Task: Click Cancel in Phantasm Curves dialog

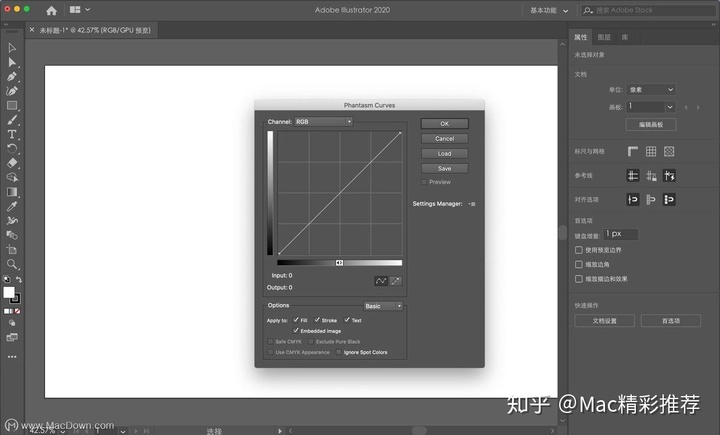Action: click(x=444, y=139)
